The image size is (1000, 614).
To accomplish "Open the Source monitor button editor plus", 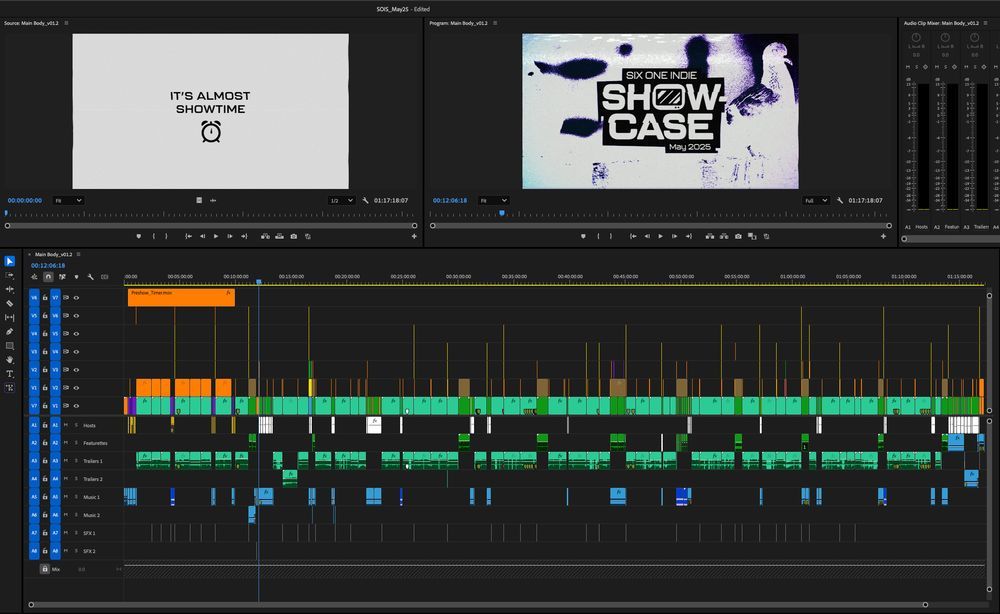I will pyautogui.click(x=414, y=236).
